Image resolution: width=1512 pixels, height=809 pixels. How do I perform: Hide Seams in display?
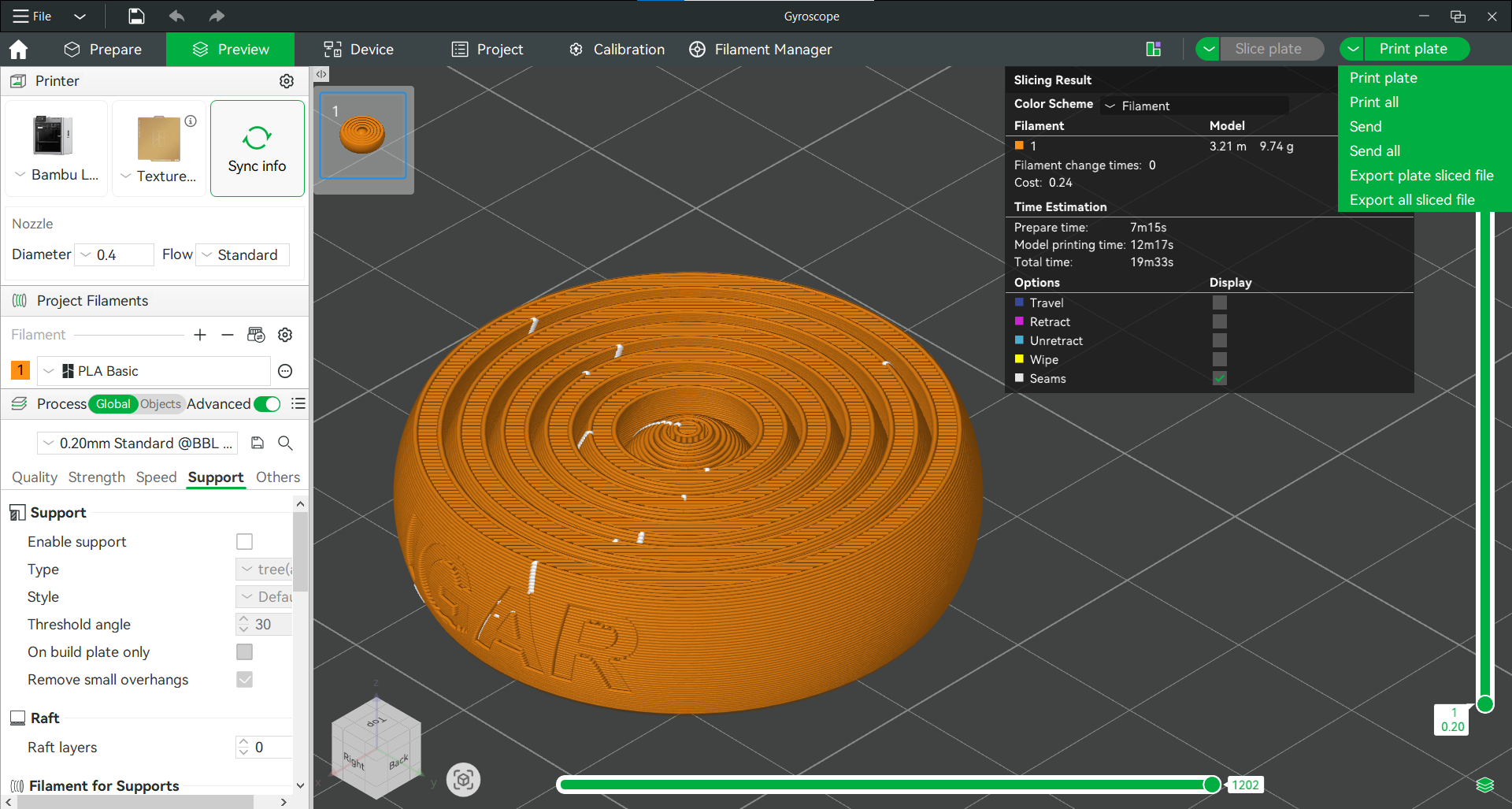pos(1219,378)
